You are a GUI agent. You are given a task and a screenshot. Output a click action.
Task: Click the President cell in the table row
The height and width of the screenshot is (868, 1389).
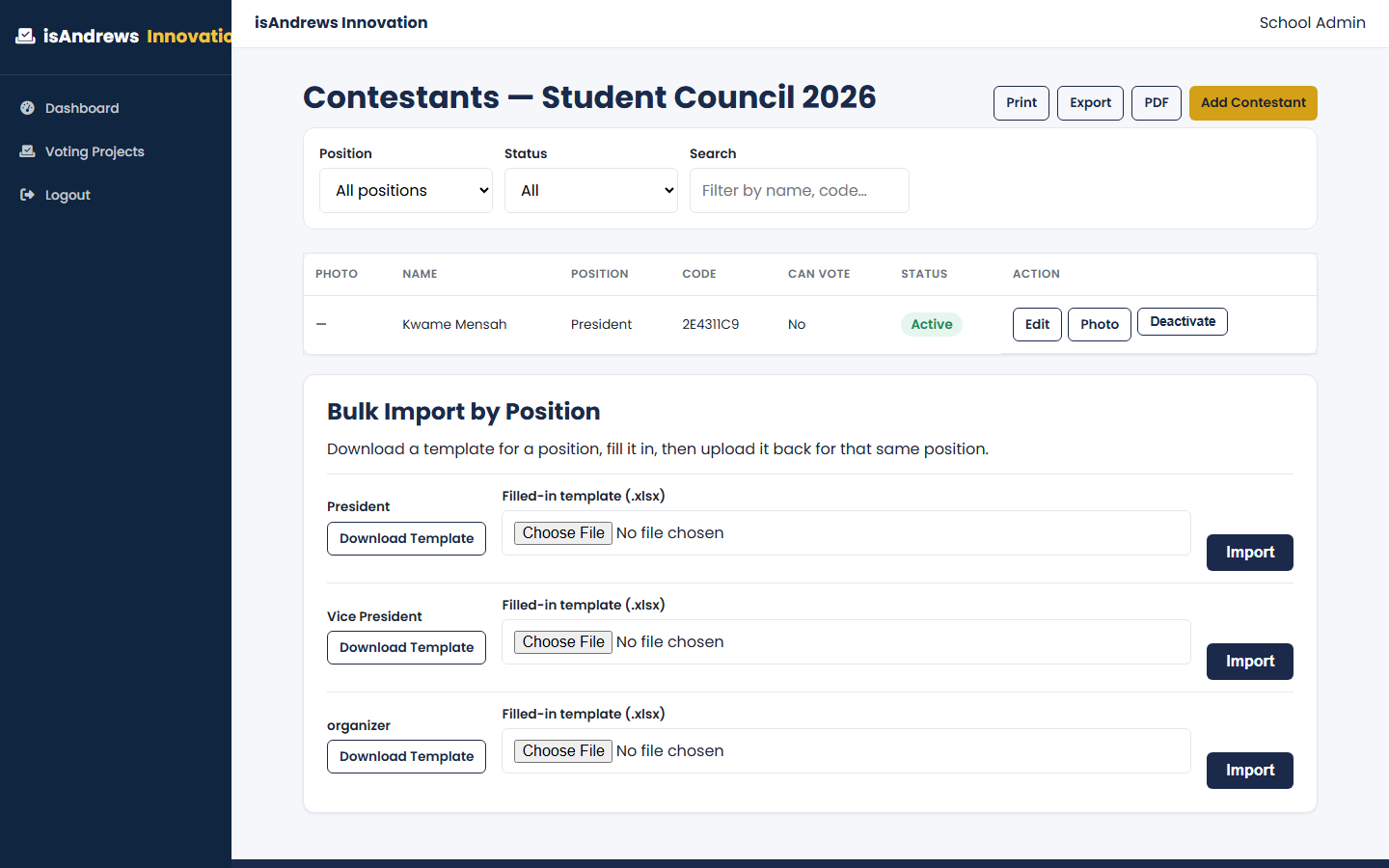coord(601,324)
